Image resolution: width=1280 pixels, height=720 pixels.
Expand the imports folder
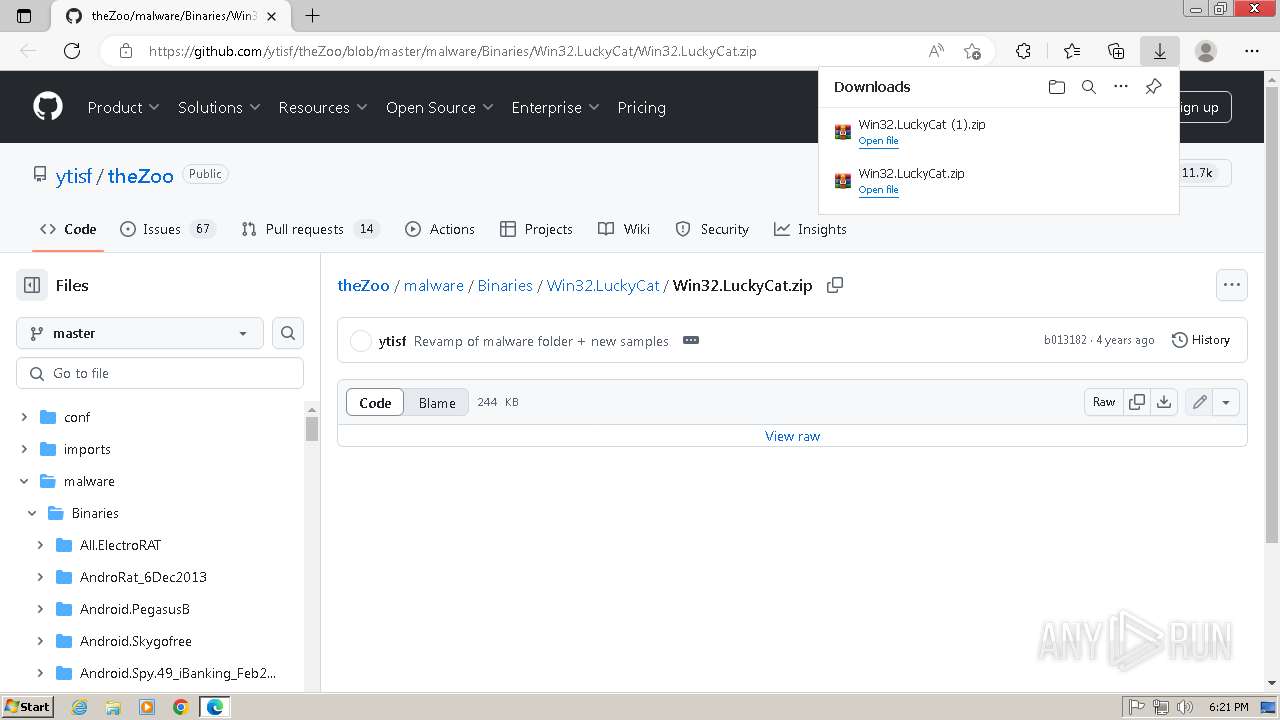24,449
